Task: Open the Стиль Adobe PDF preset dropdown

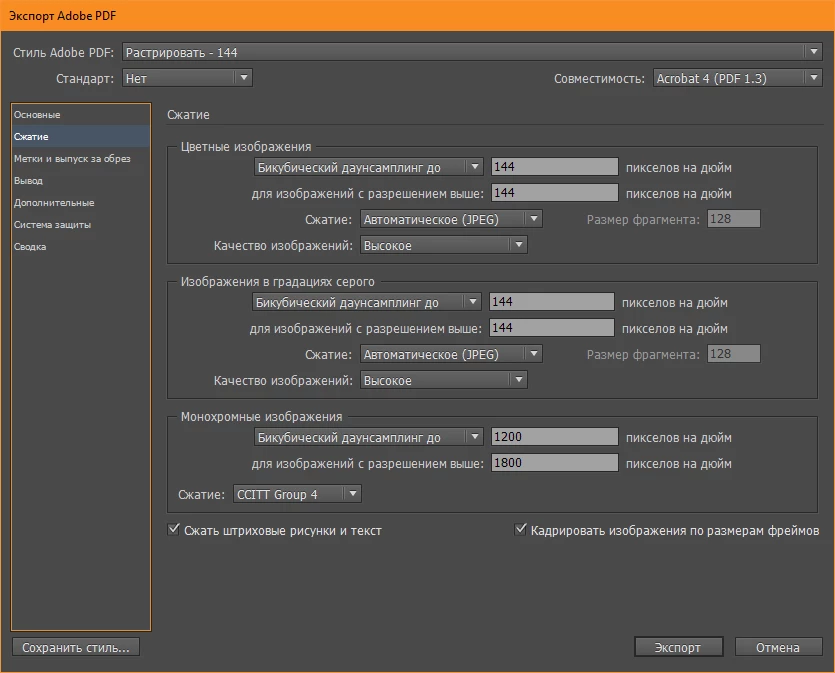Action: (472, 52)
